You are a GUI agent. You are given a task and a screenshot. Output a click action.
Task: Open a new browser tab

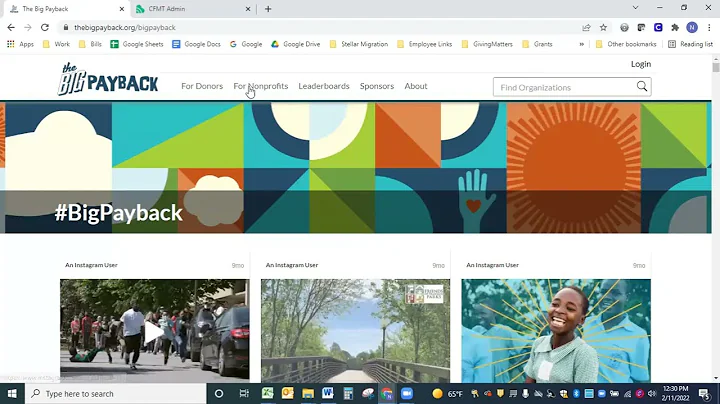[268, 9]
